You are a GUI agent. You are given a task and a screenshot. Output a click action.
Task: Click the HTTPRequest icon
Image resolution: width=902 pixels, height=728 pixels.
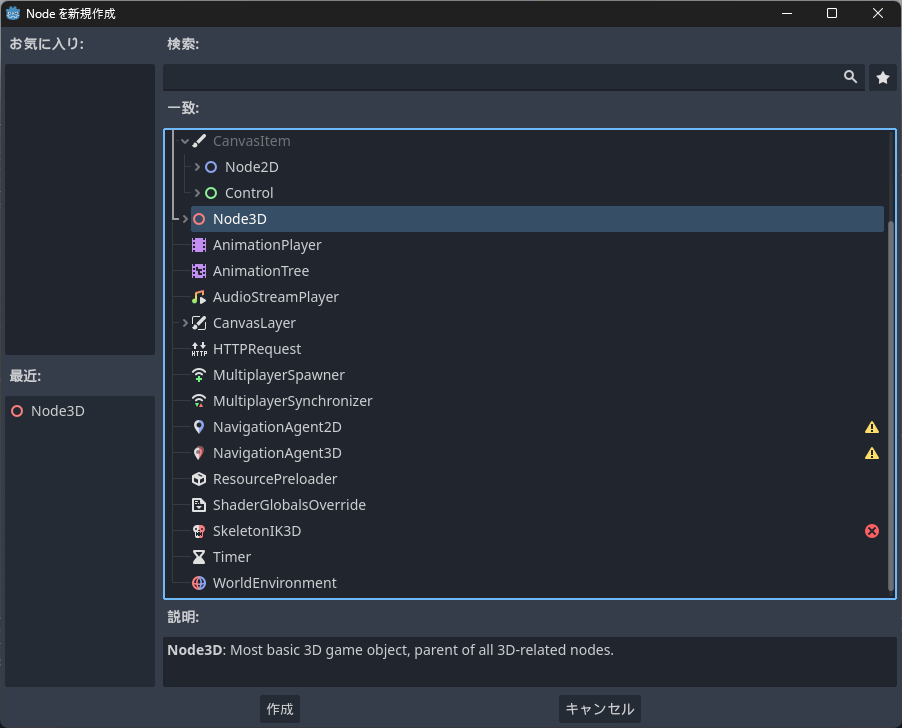(199, 349)
